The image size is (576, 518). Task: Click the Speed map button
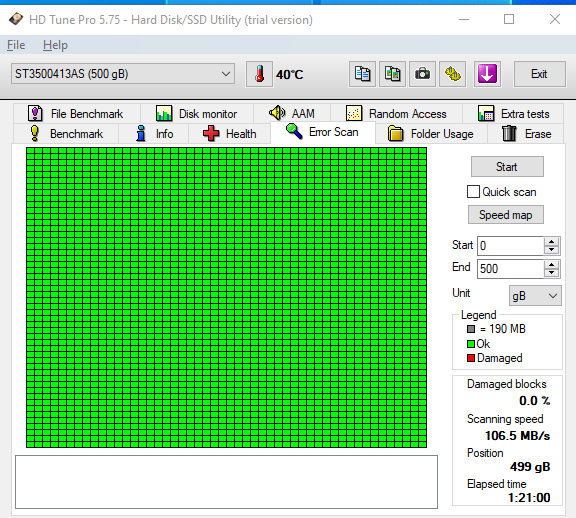505,215
